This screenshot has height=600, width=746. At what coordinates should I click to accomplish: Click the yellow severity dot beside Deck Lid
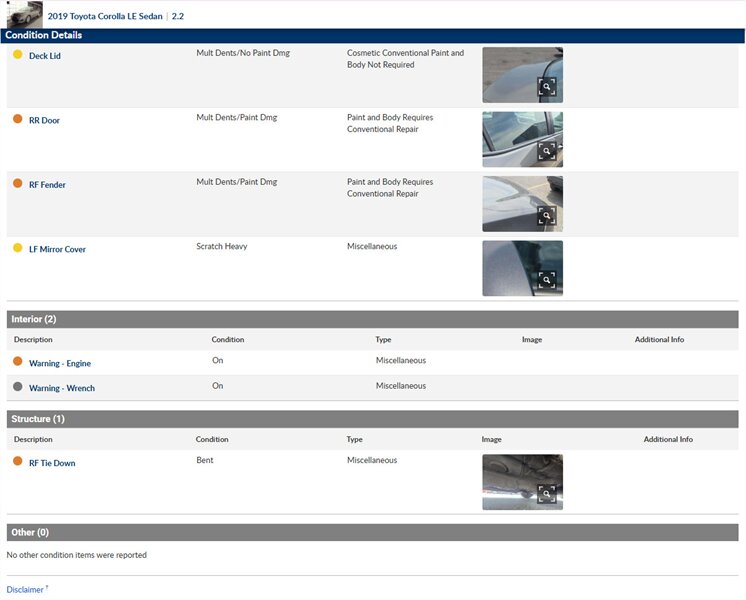18,55
